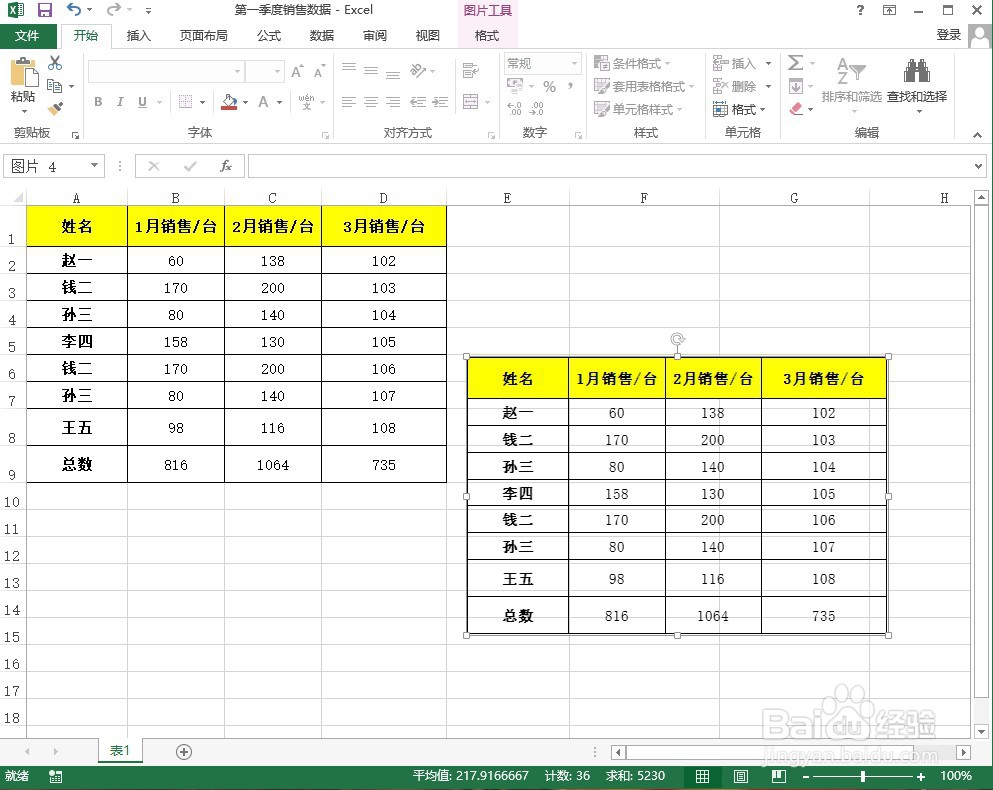Viewport: 993px width, 790px height.
Task: Click the Decrease Decimal icon
Action: [x=536, y=109]
